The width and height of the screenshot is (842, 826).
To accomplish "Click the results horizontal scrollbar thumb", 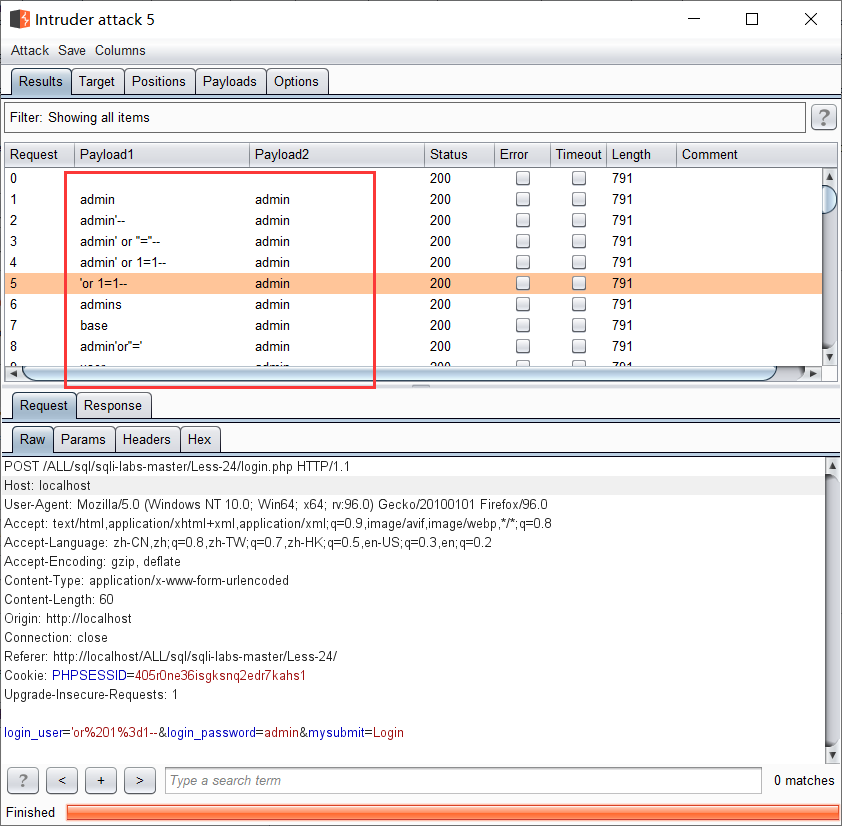I will 399,373.
